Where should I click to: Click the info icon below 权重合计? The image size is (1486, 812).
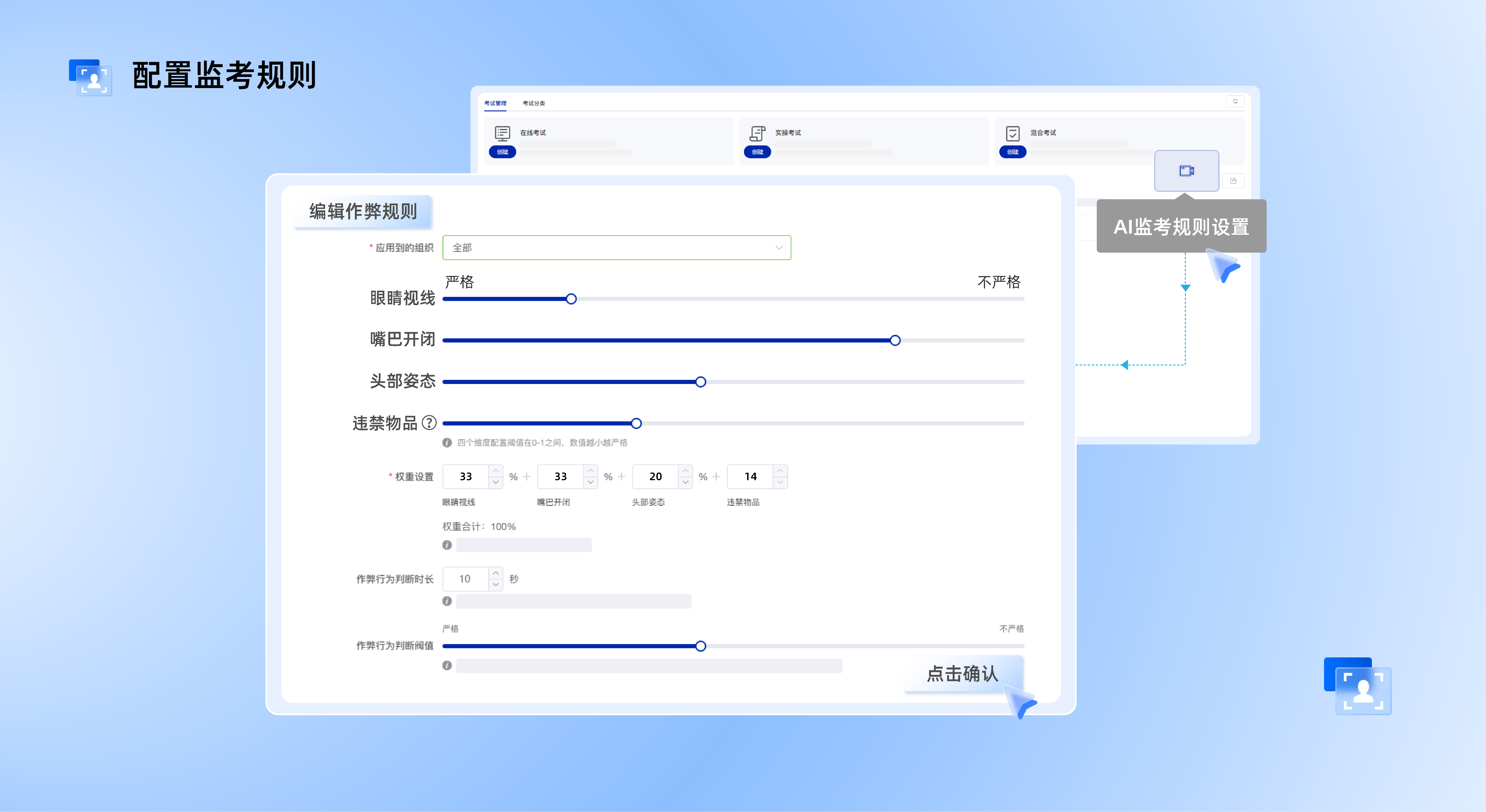tap(447, 545)
